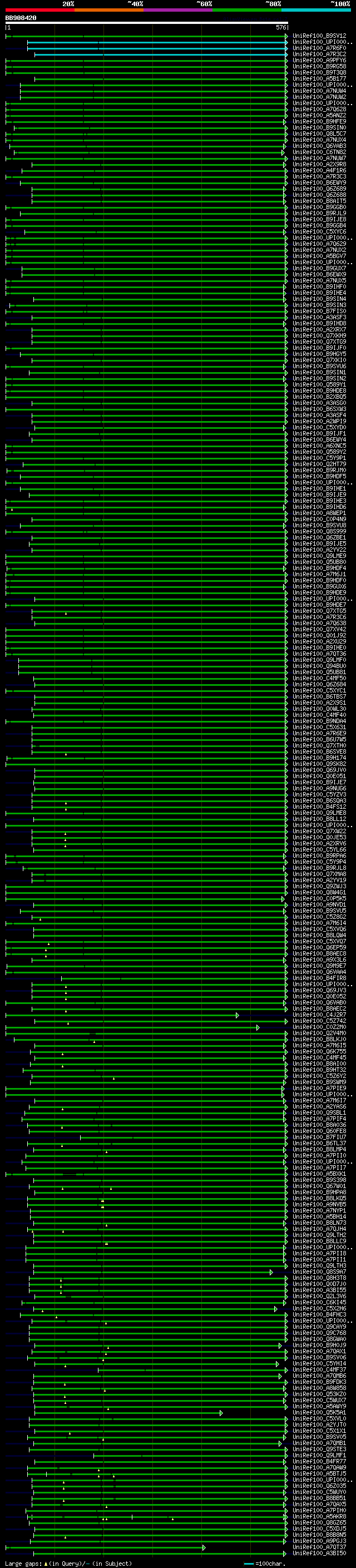Click the query end position 576
Screen dimensions: 356x1568
[281, 27]
